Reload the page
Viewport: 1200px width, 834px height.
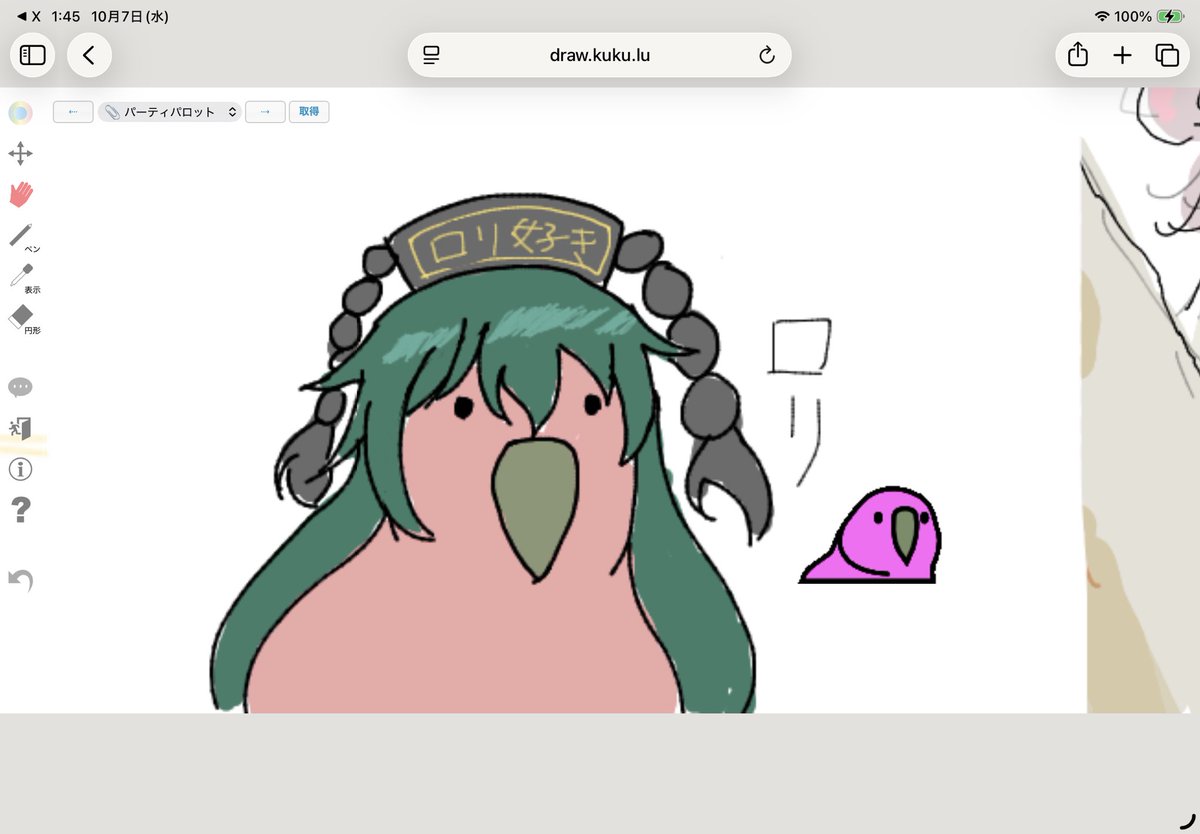click(x=767, y=55)
